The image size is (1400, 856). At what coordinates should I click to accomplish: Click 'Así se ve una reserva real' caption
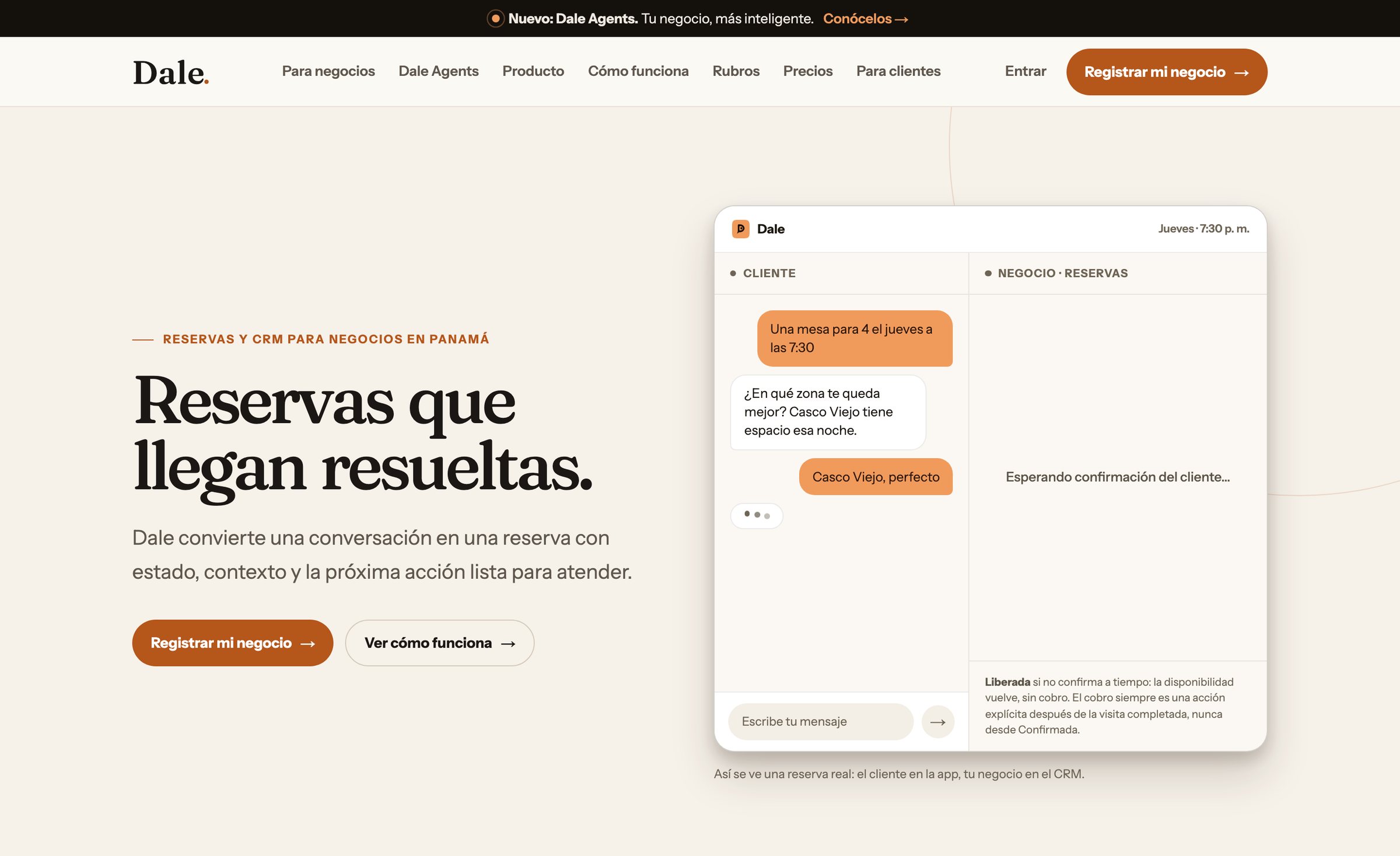pos(899,774)
